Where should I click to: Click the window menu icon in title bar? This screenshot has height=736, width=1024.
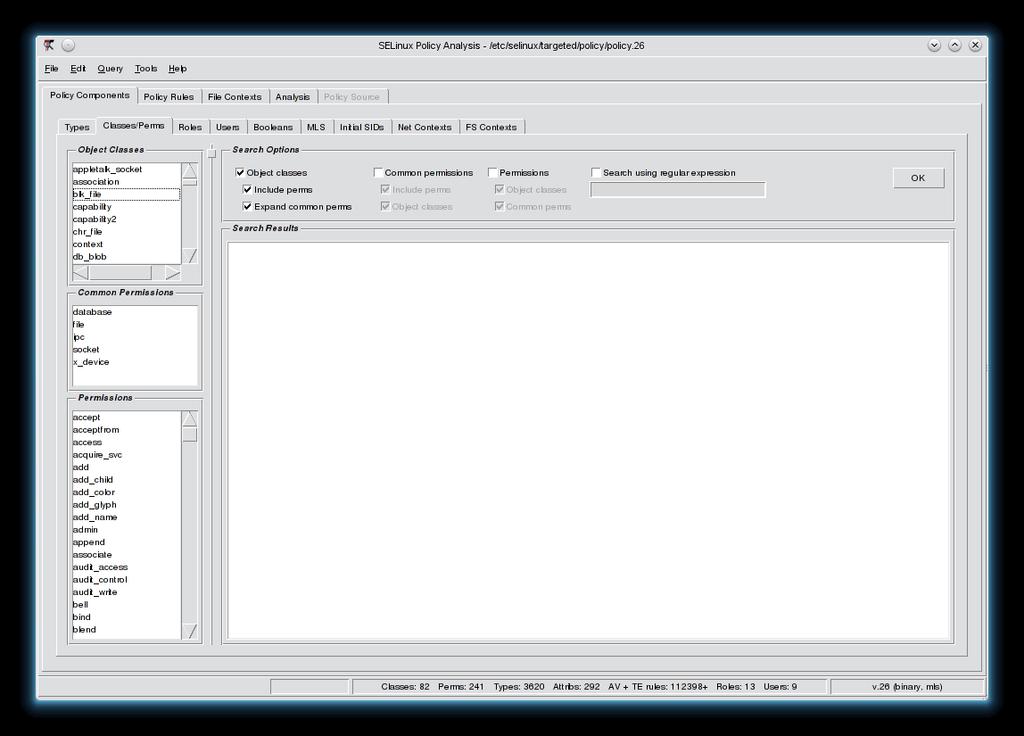tap(49, 45)
